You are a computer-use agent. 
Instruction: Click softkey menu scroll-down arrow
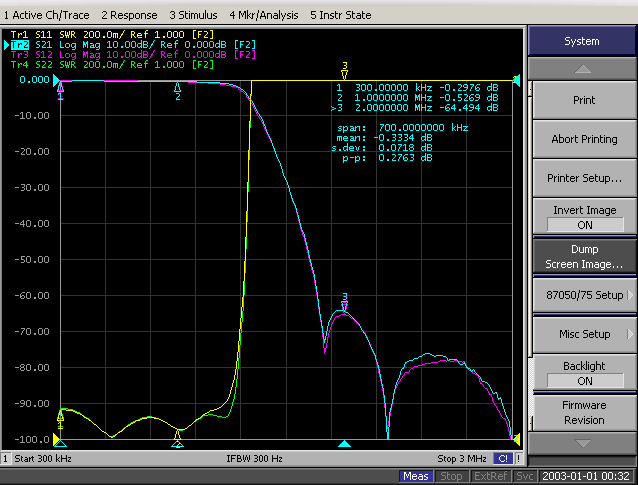pos(582,443)
